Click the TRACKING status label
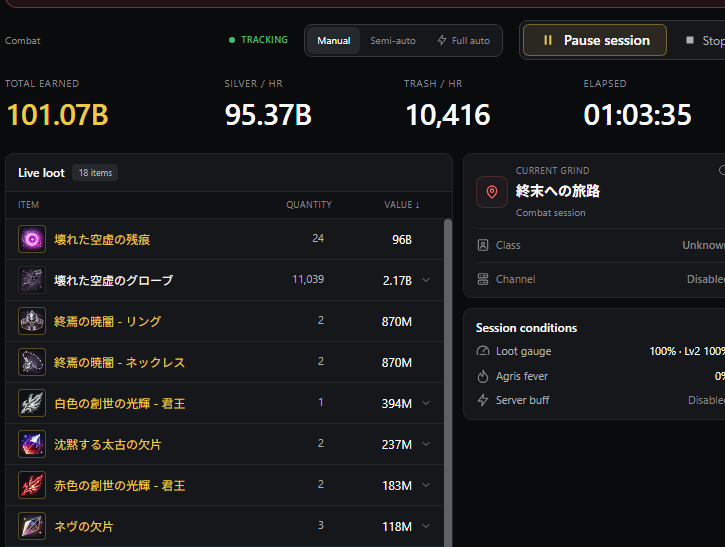This screenshot has width=725, height=547. coord(264,40)
